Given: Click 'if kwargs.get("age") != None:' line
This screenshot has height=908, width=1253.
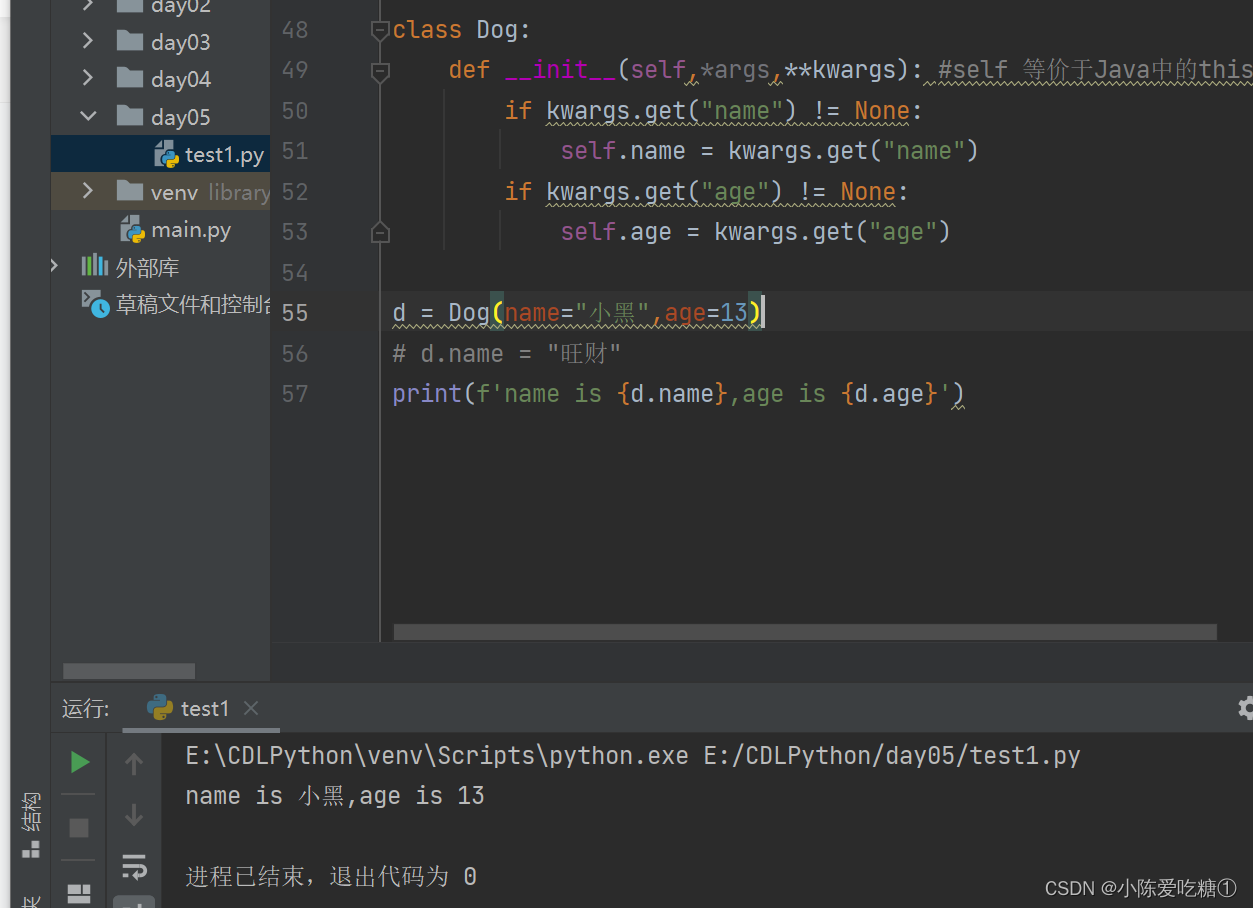Looking at the screenshot, I should tap(706, 191).
